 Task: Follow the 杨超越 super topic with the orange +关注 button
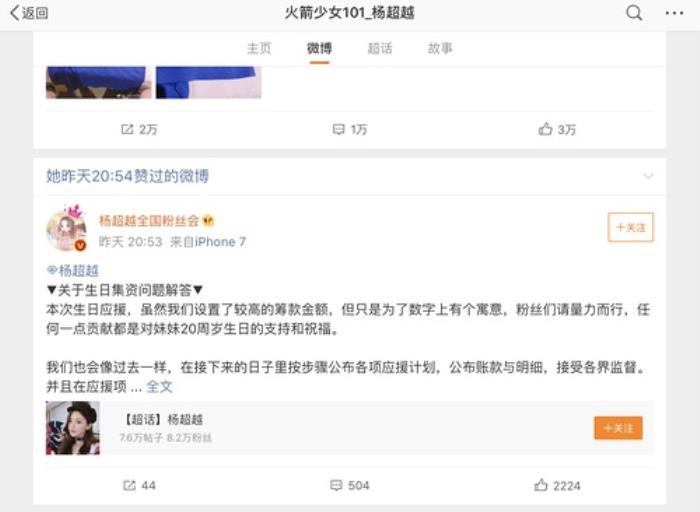[618, 428]
